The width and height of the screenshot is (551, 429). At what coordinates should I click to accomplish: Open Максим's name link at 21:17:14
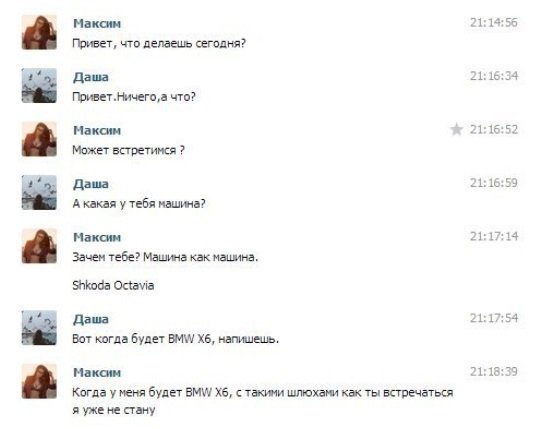(97, 237)
